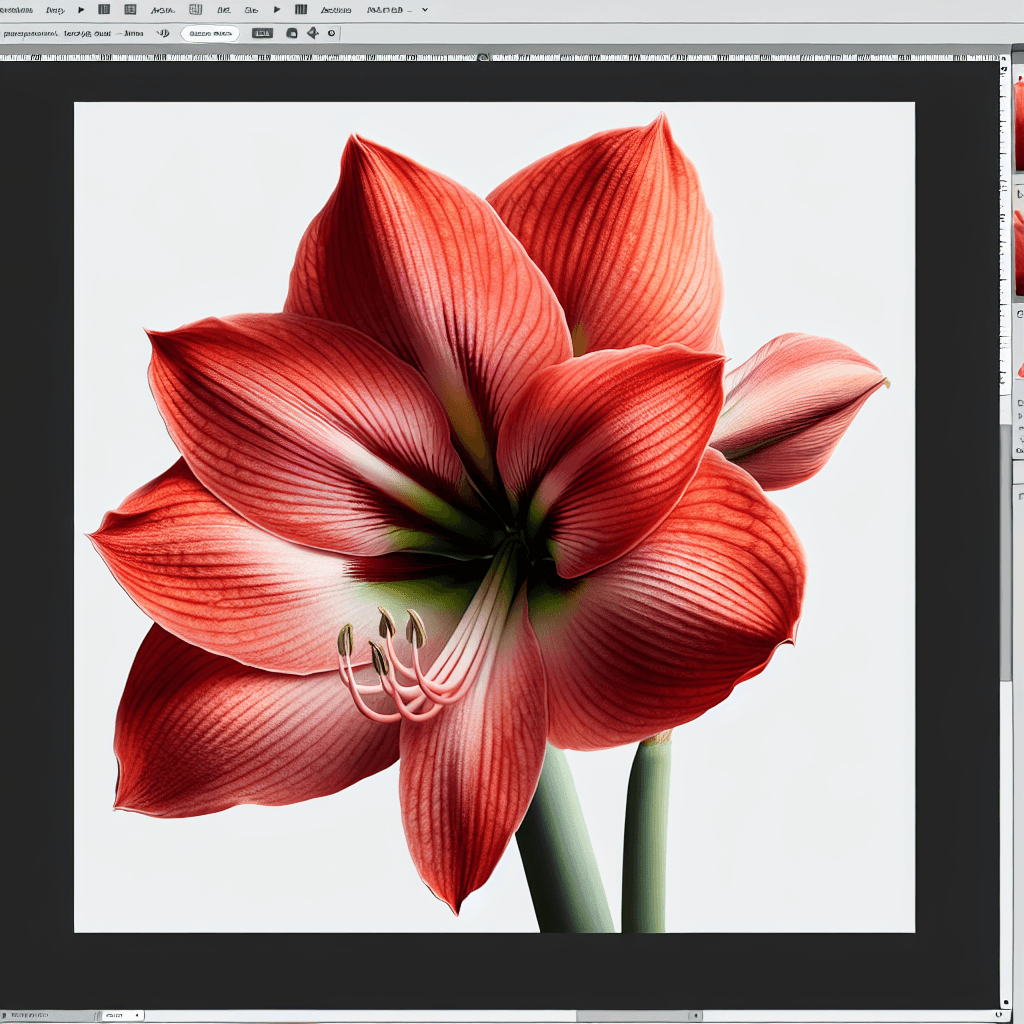Click the first text label in the options bar
This screenshot has height=1024, width=1024.
click(x=30, y=33)
